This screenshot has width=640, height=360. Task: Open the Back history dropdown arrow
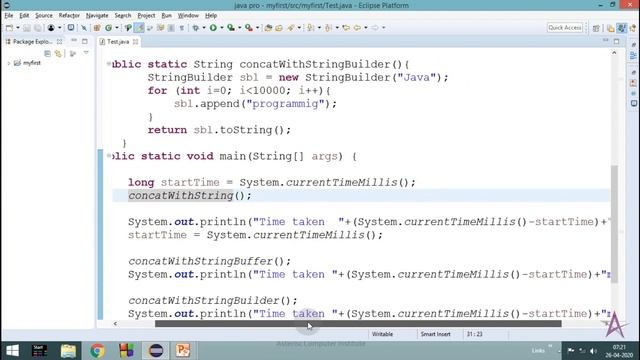(366, 28)
